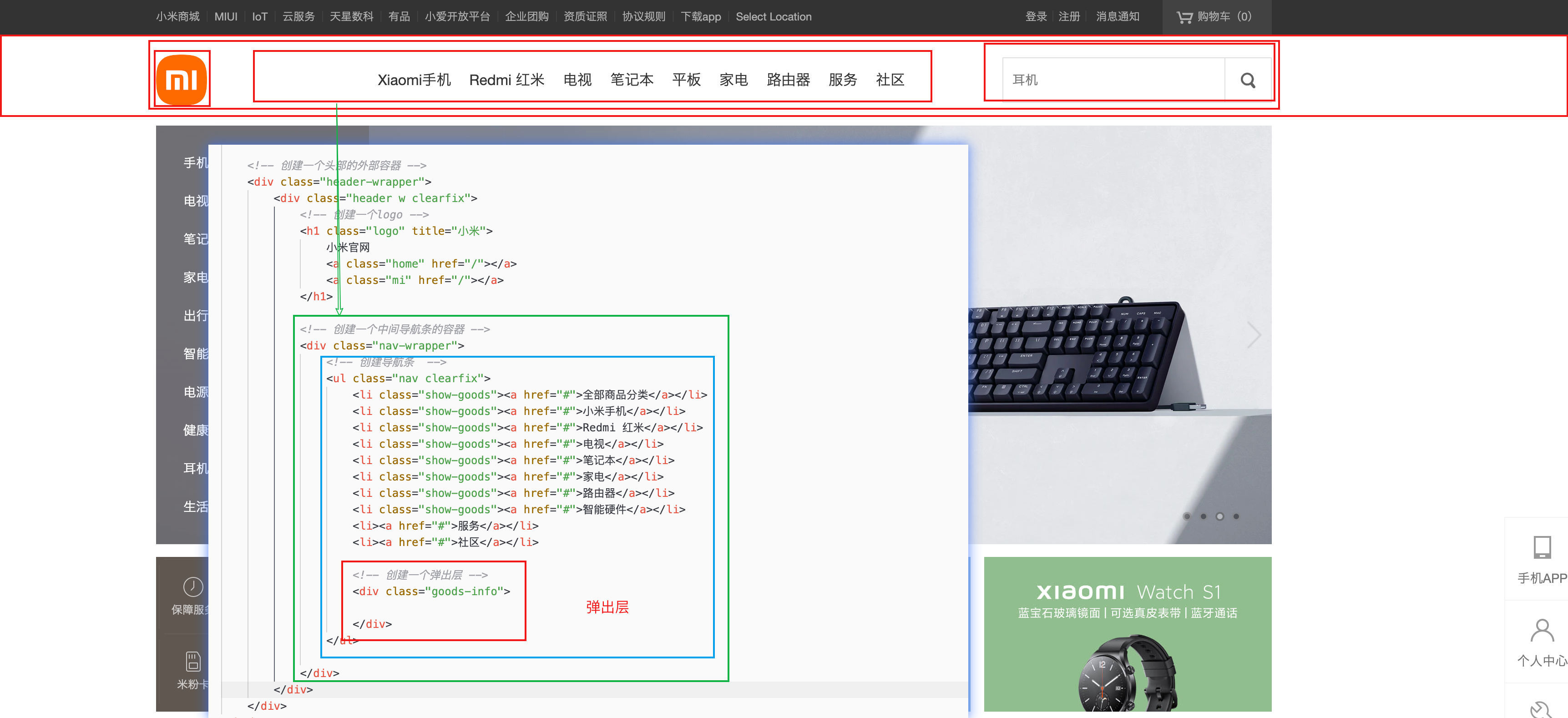Screen dimensions: 1568x718
Task: Open 平板 in the main navigation
Action: click(686, 80)
